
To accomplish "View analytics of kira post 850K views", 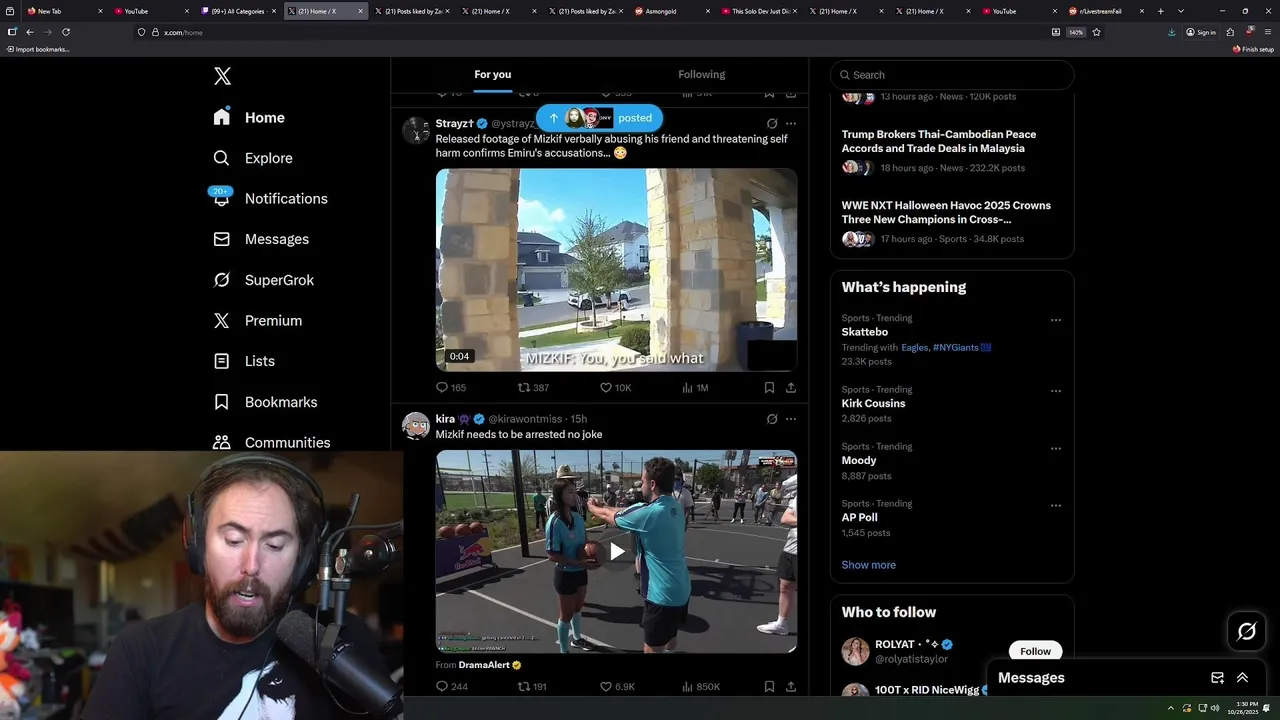I will click(700, 687).
